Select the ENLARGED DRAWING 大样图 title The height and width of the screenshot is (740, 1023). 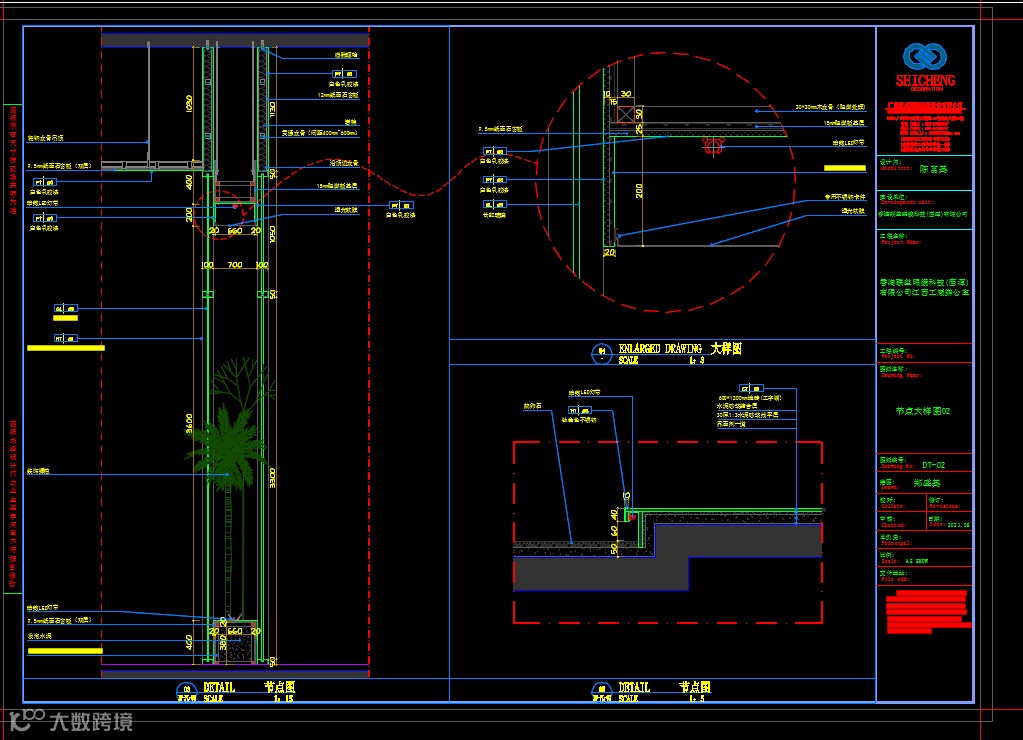tap(680, 349)
